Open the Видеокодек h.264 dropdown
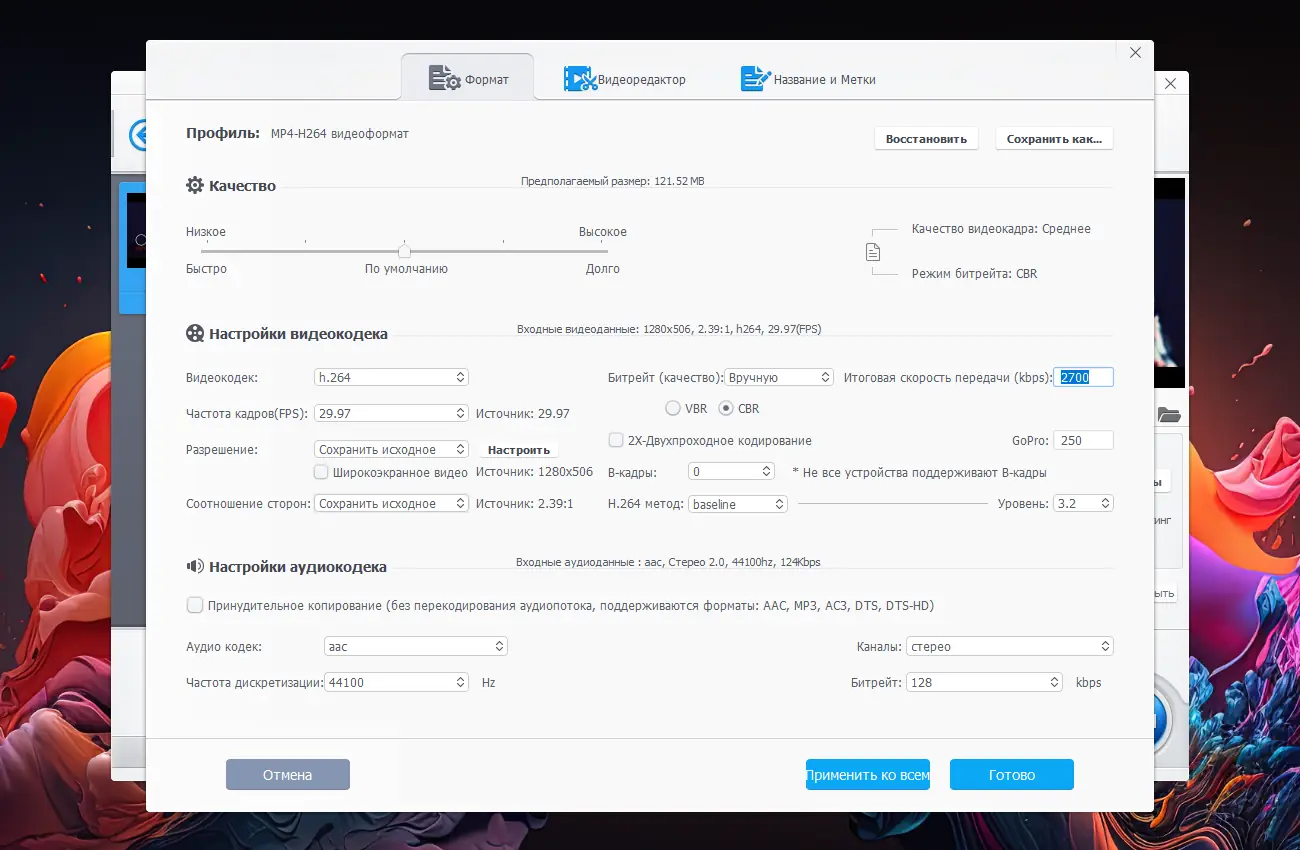Viewport: 1300px width, 850px height. click(x=391, y=377)
